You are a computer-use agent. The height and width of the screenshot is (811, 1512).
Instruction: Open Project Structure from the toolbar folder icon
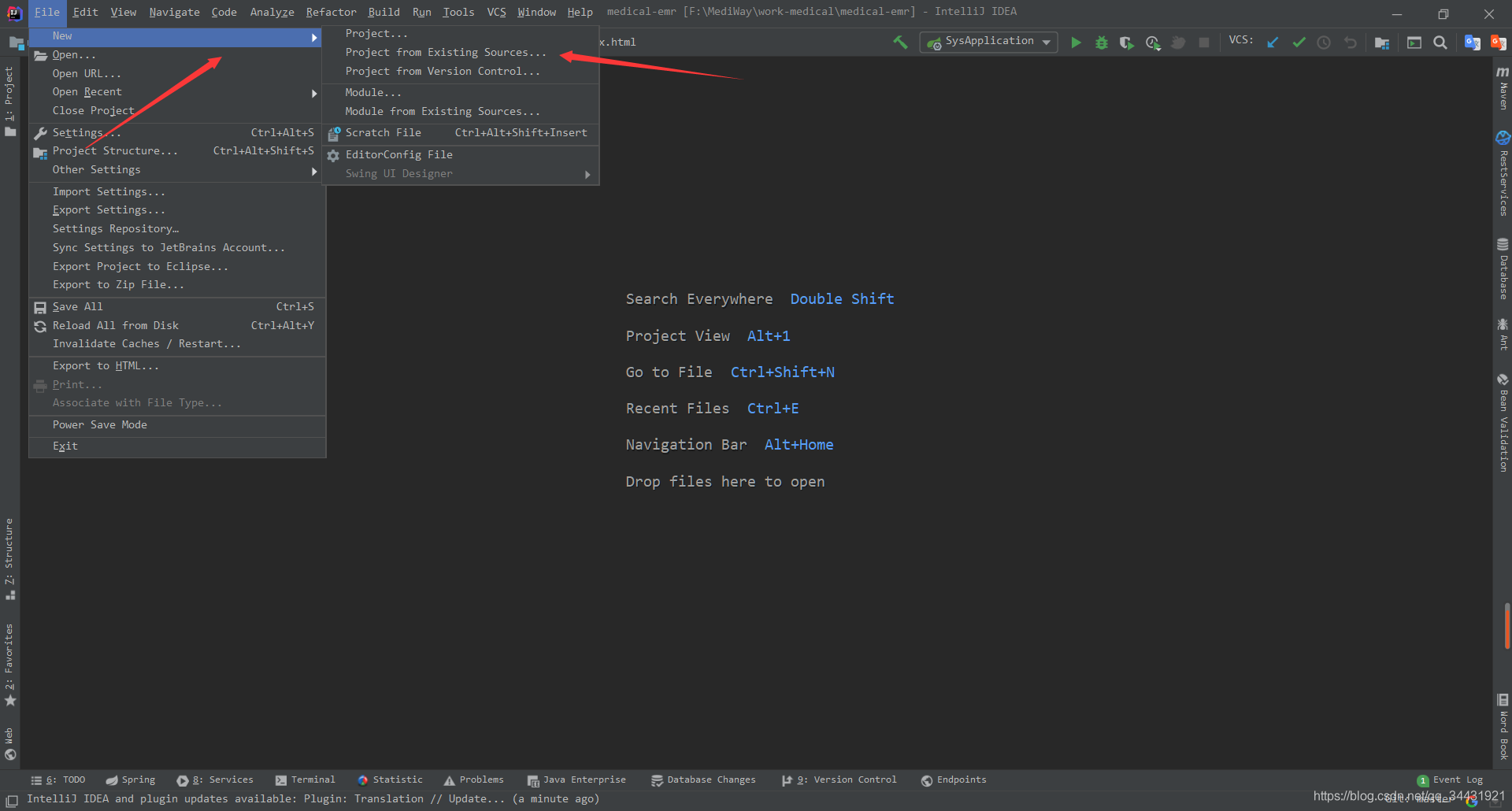[1382, 43]
